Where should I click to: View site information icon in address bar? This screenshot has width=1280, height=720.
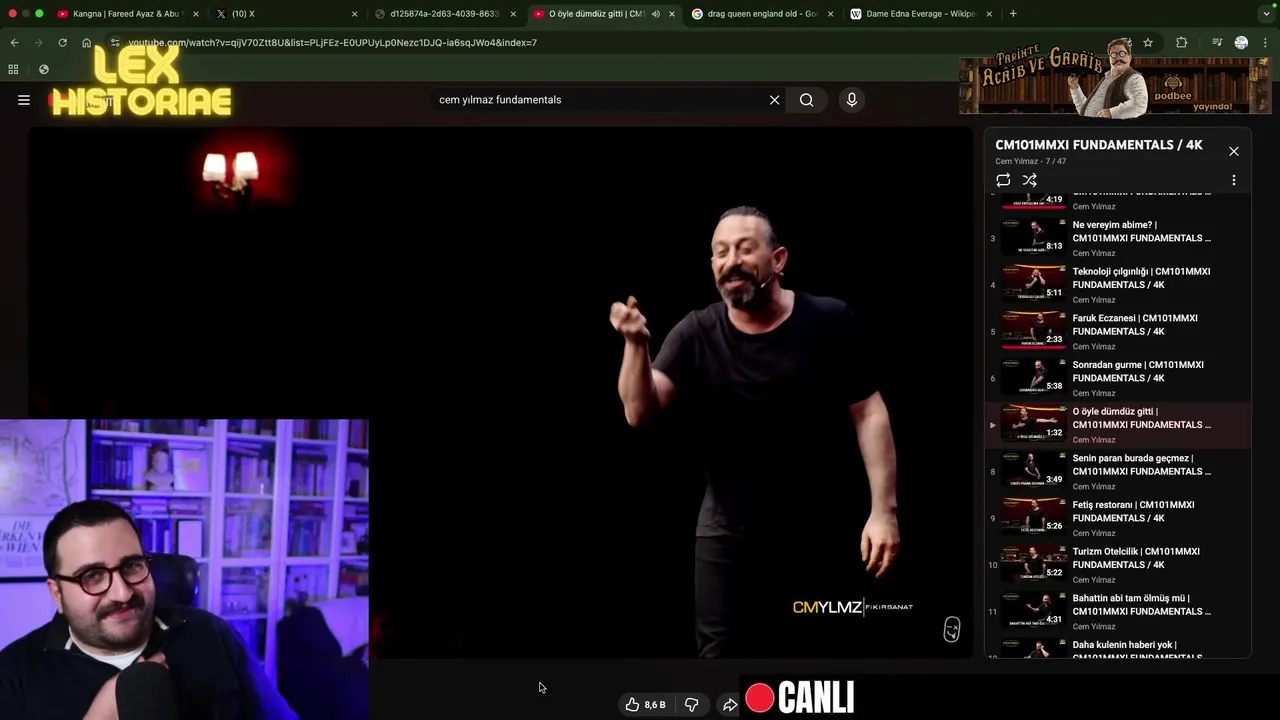pyautogui.click(x=115, y=43)
